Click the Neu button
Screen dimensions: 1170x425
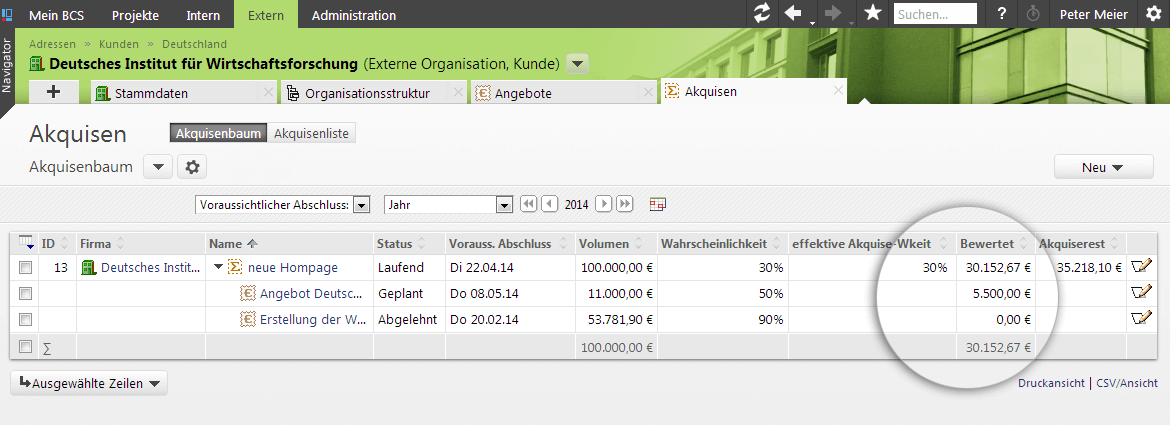(1103, 167)
